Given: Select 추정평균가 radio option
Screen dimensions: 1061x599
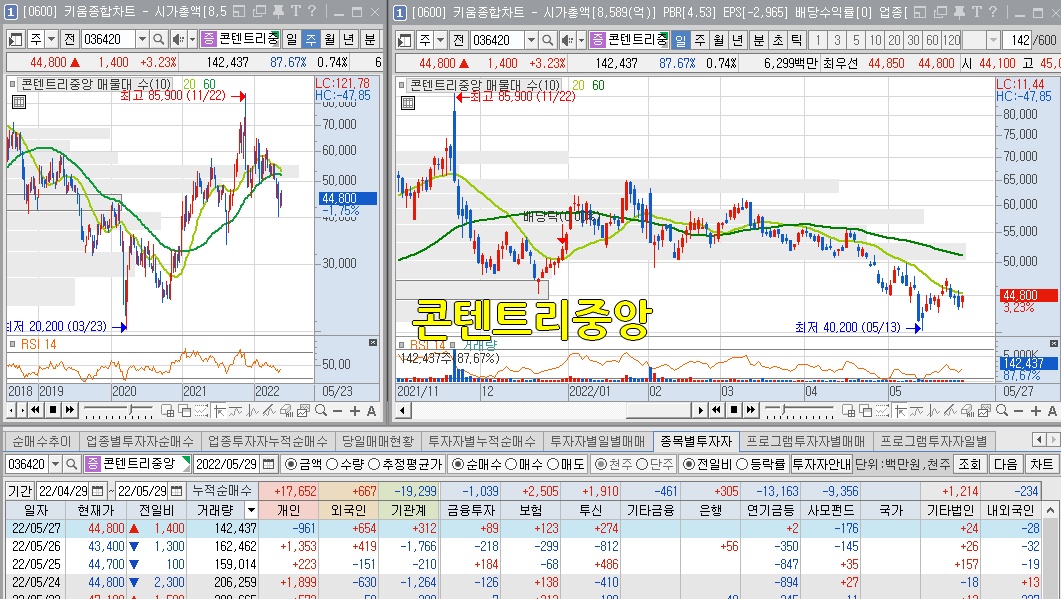Looking at the screenshot, I should click(x=404, y=464).
